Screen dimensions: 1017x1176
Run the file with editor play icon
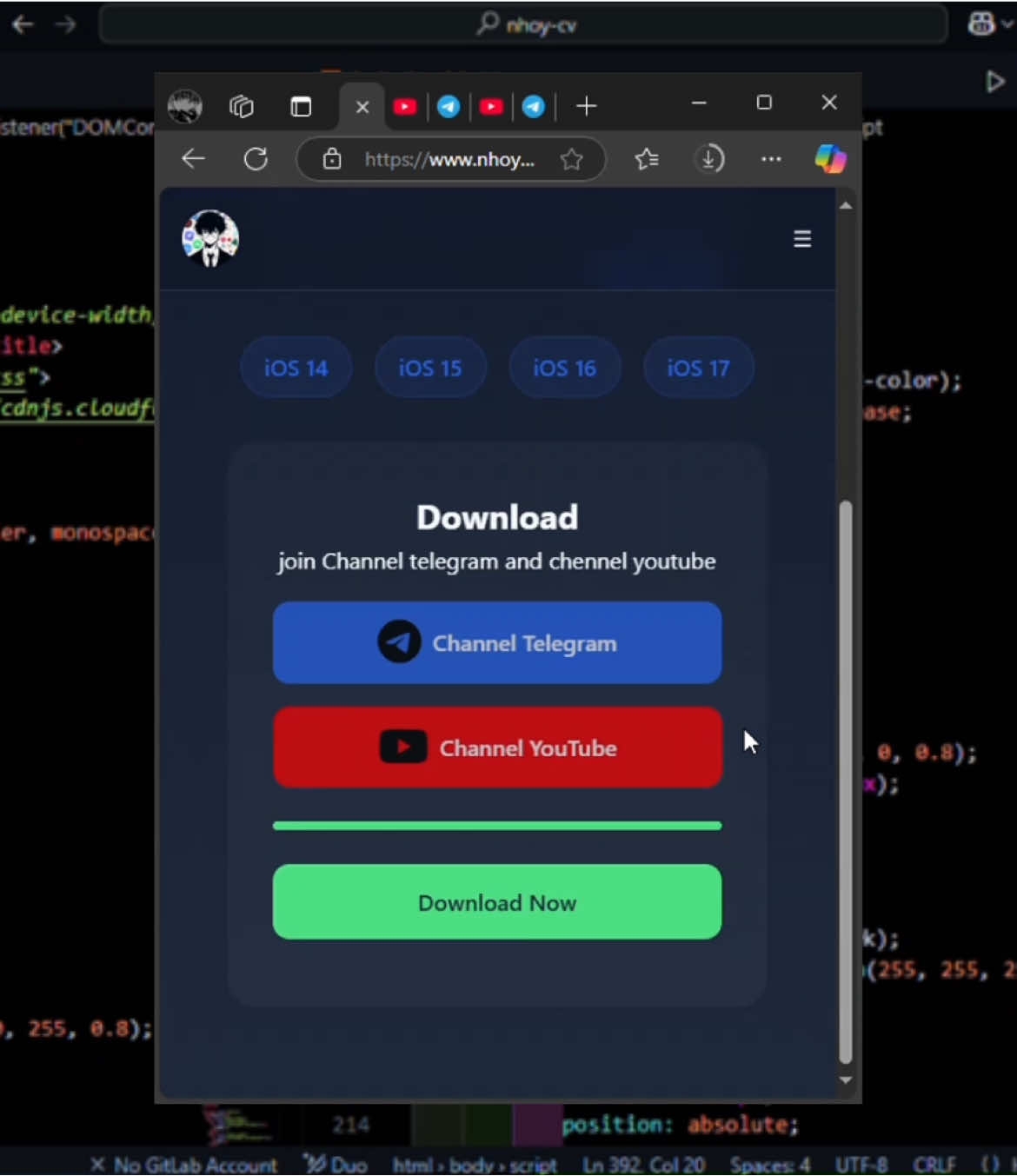(x=994, y=82)
